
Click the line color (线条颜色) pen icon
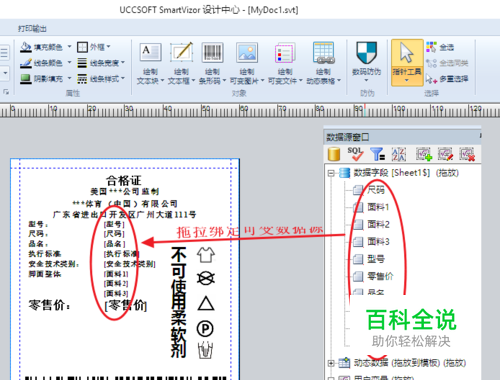click(x=25, y=63)
